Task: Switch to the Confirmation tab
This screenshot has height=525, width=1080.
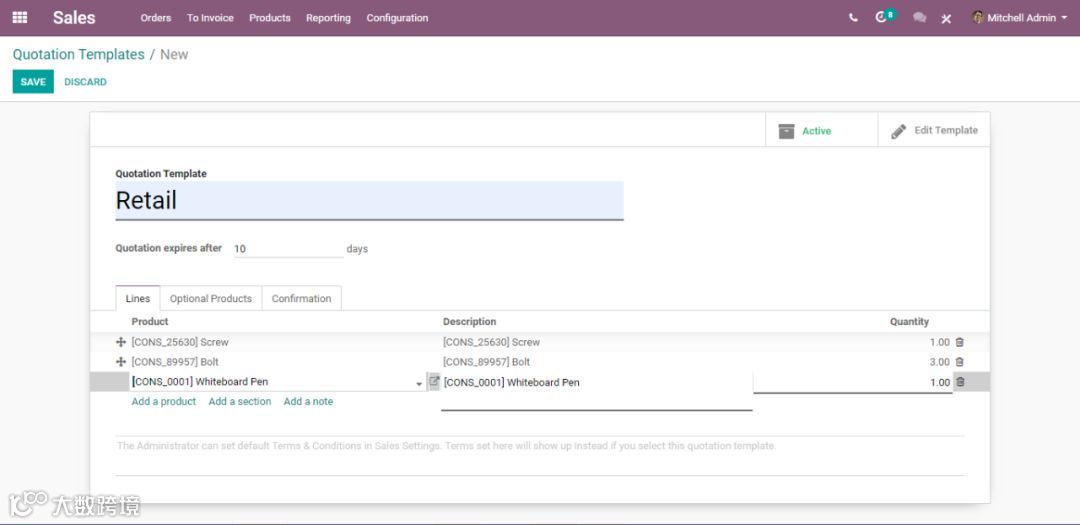Action: coord(302,298)
